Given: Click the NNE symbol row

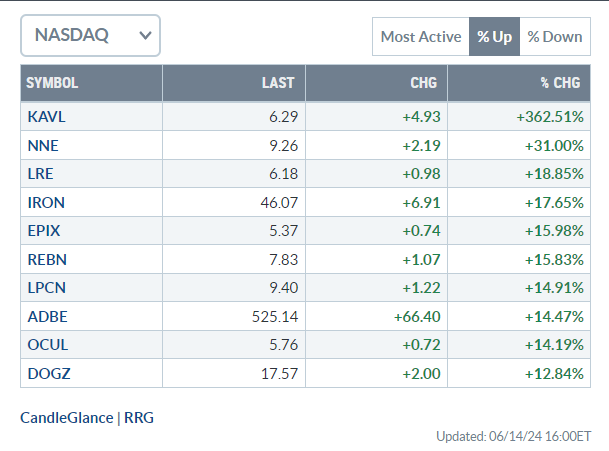Looking at the screenshot, I should click(42, 145).
